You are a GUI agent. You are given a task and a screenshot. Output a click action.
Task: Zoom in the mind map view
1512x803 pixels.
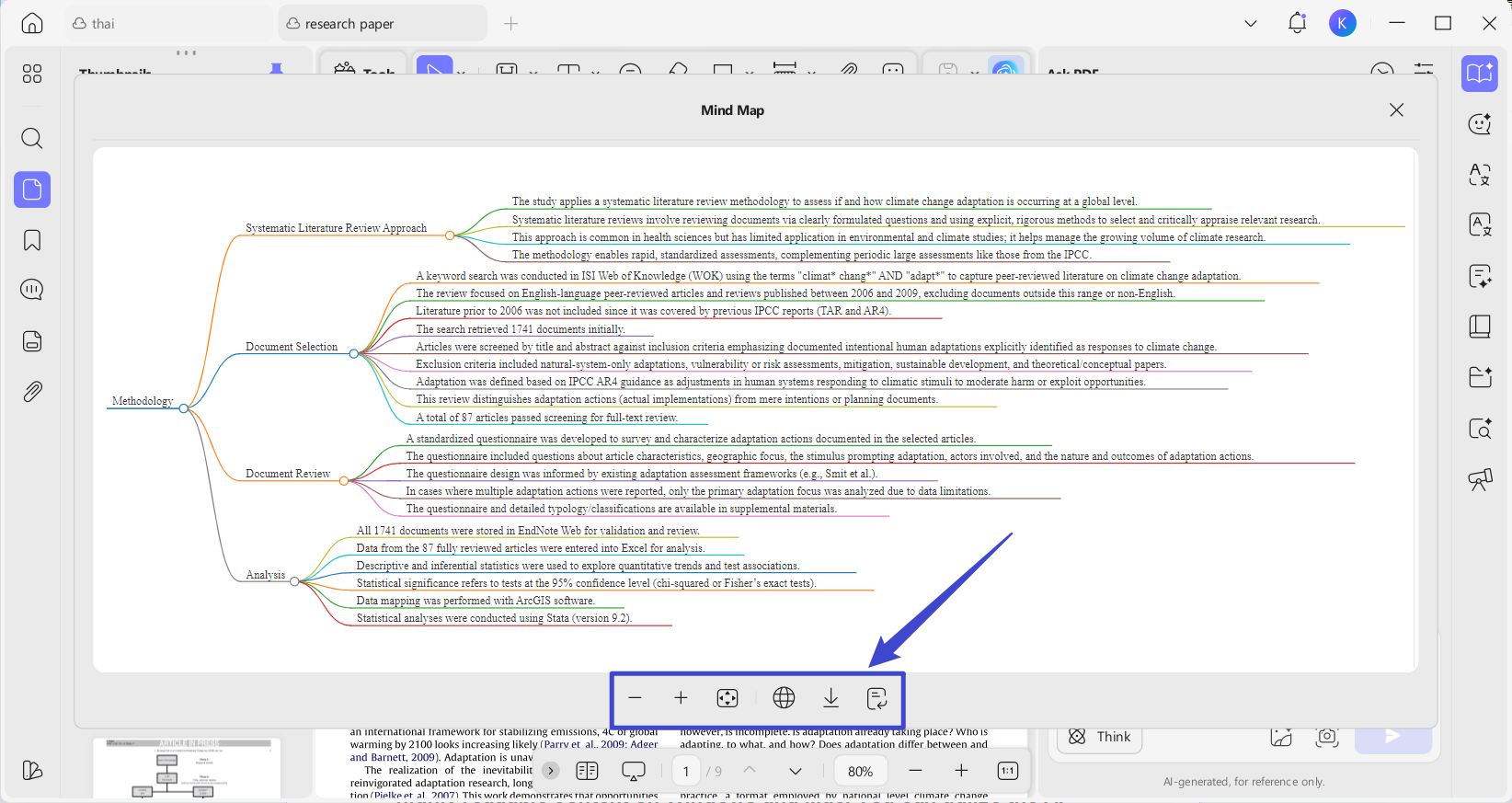pyautogui.click(x=681, y=698)
